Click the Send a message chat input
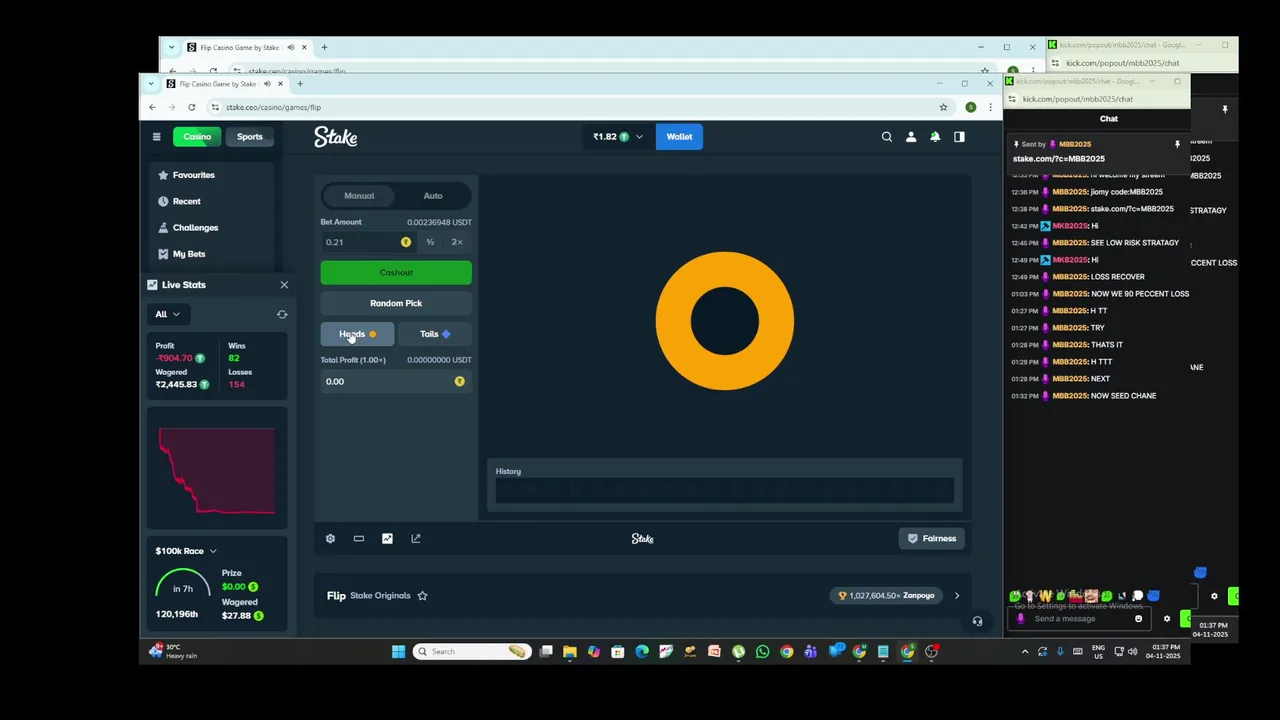The image size is (1280, 720). (x=1080, y=619)
